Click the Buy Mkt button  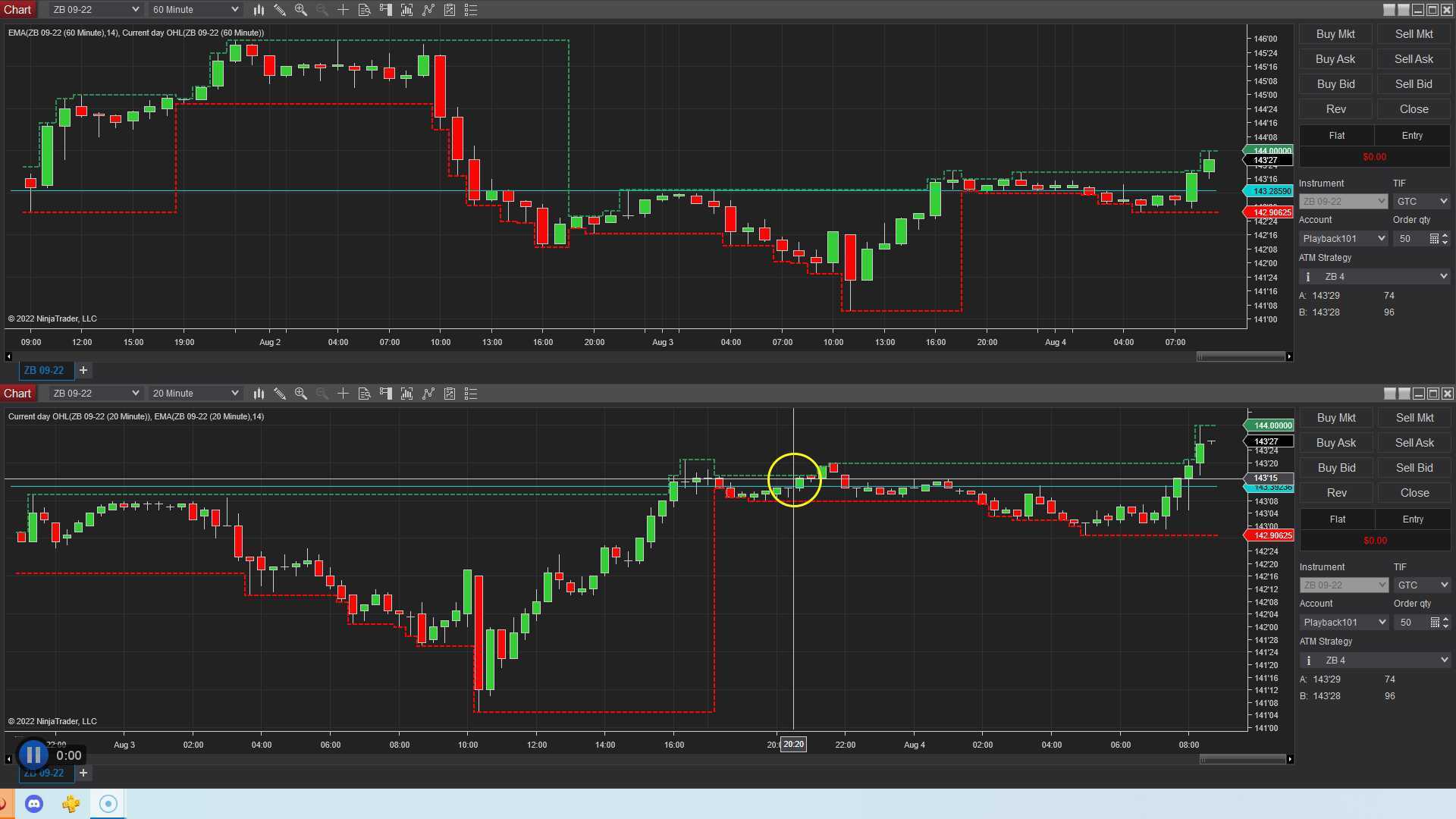[1335, 33]
